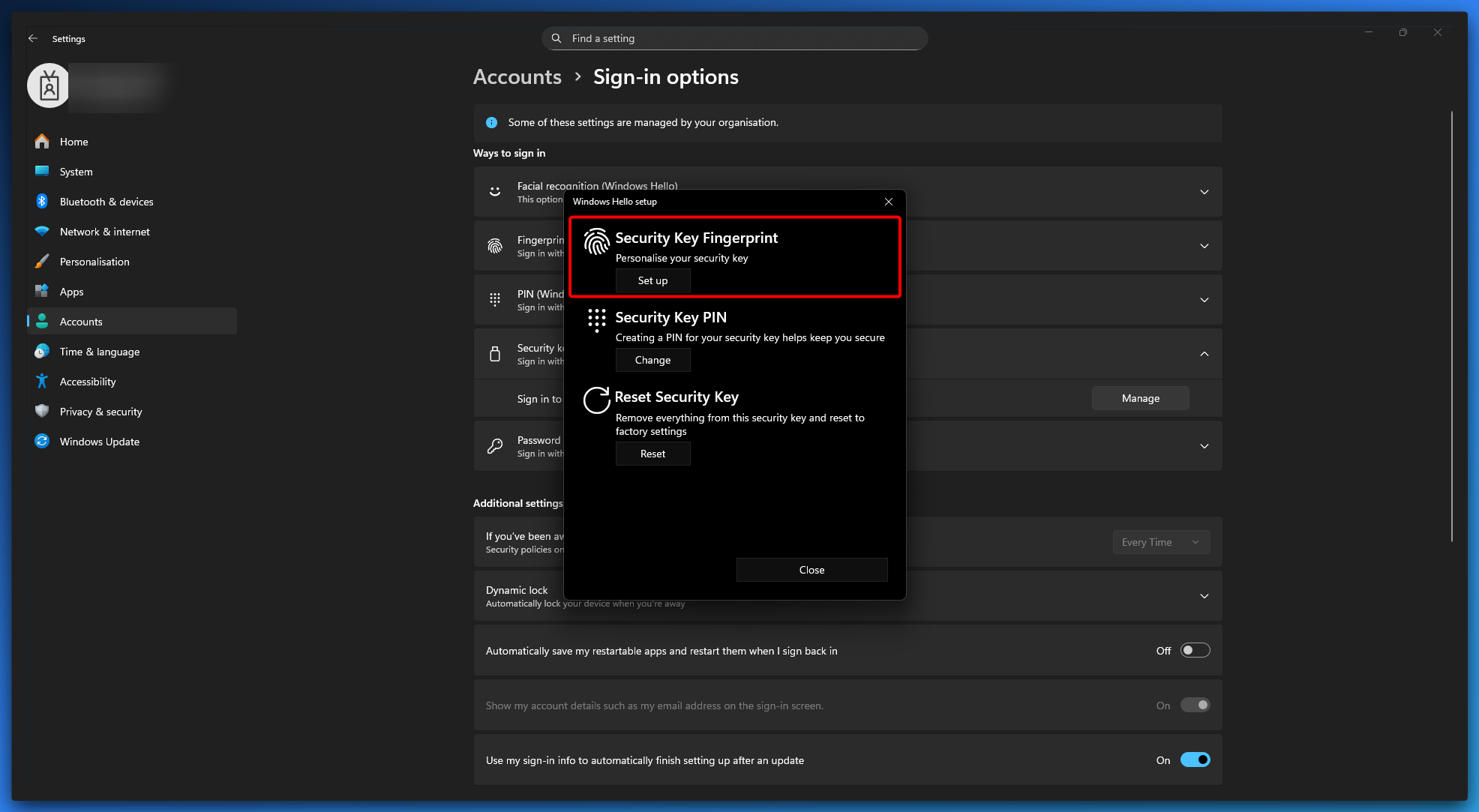This screenshot has width=1479, height=812.
Task: Click the settings page vertical scrollbar
Action: 1451,326
